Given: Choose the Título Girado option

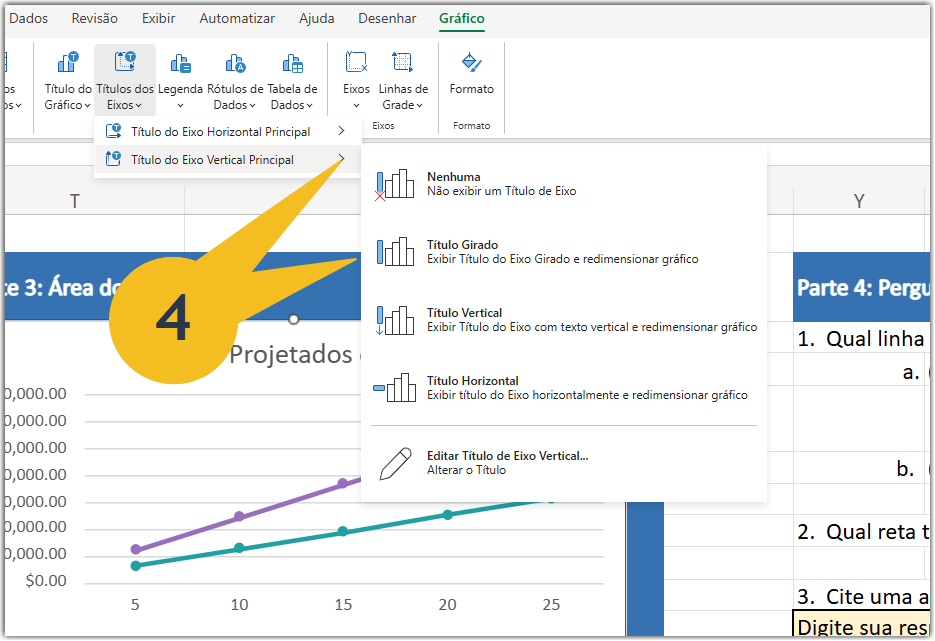Looking at the screenshot, I should (564, 252).
